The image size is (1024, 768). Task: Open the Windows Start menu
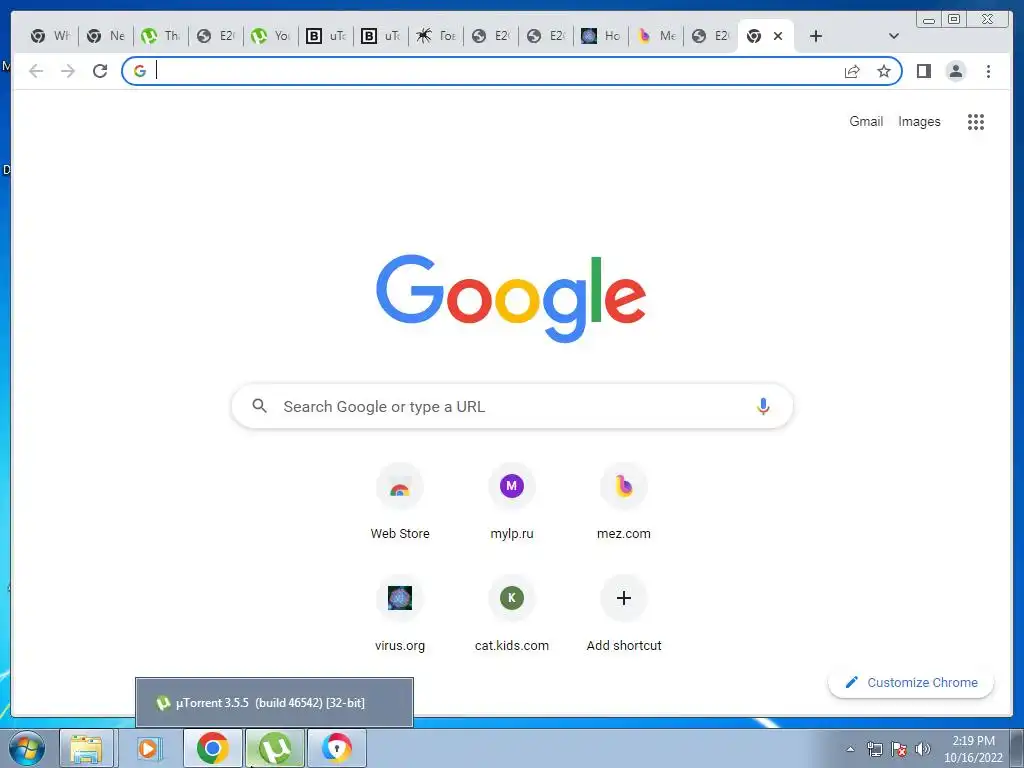(27, 748)
